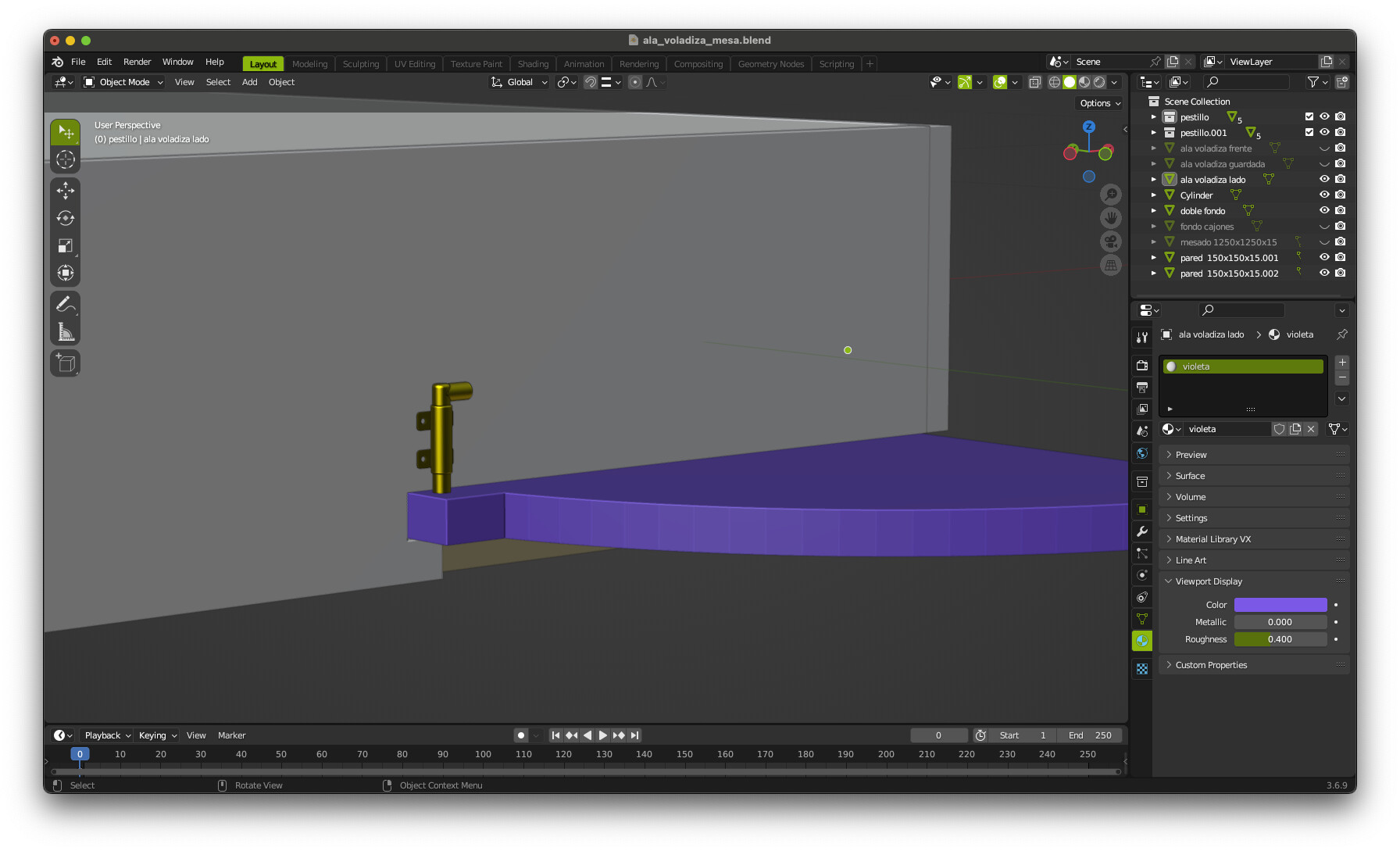Hide the Cylinder object in outliner

(x=1324, y=195)
